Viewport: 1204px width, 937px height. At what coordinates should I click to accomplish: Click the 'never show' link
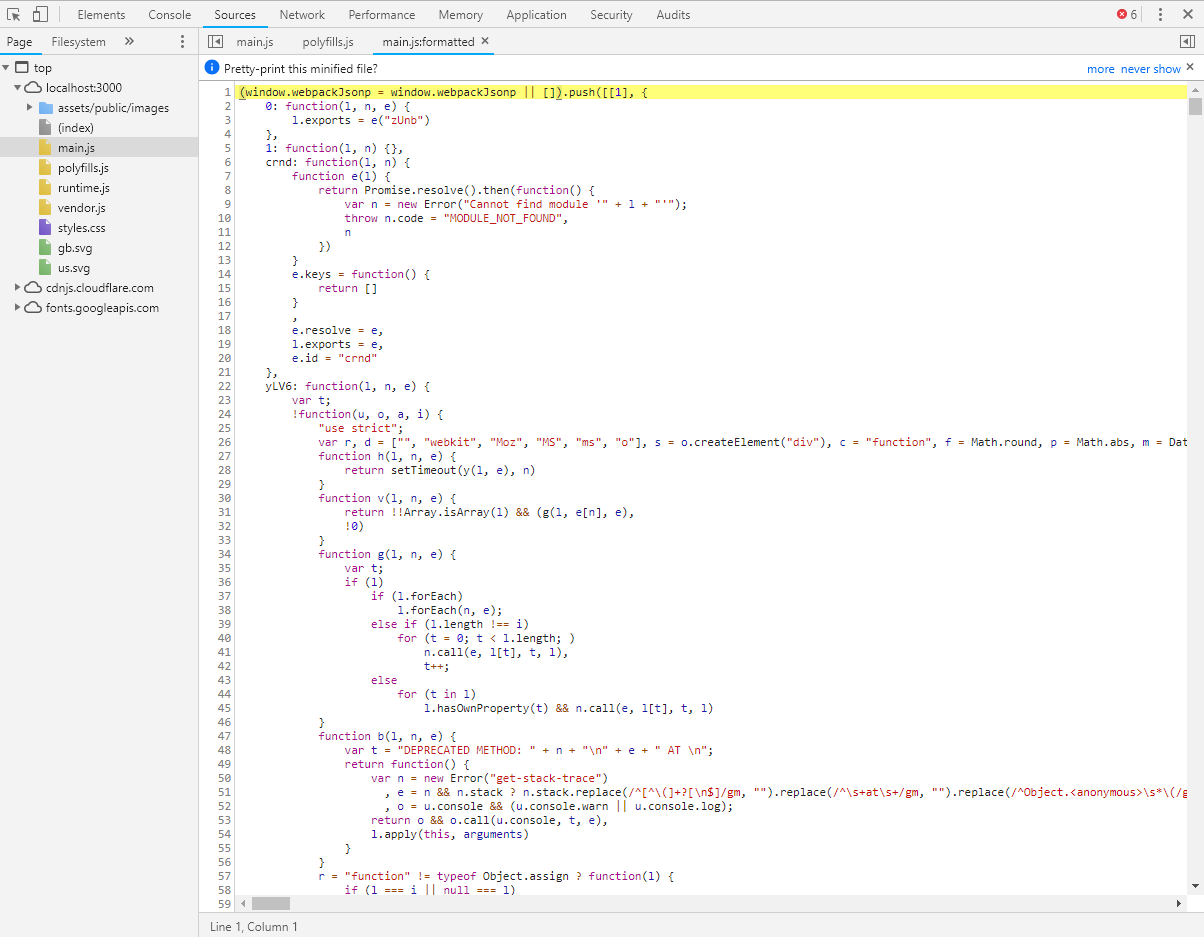click(1150, 69)
